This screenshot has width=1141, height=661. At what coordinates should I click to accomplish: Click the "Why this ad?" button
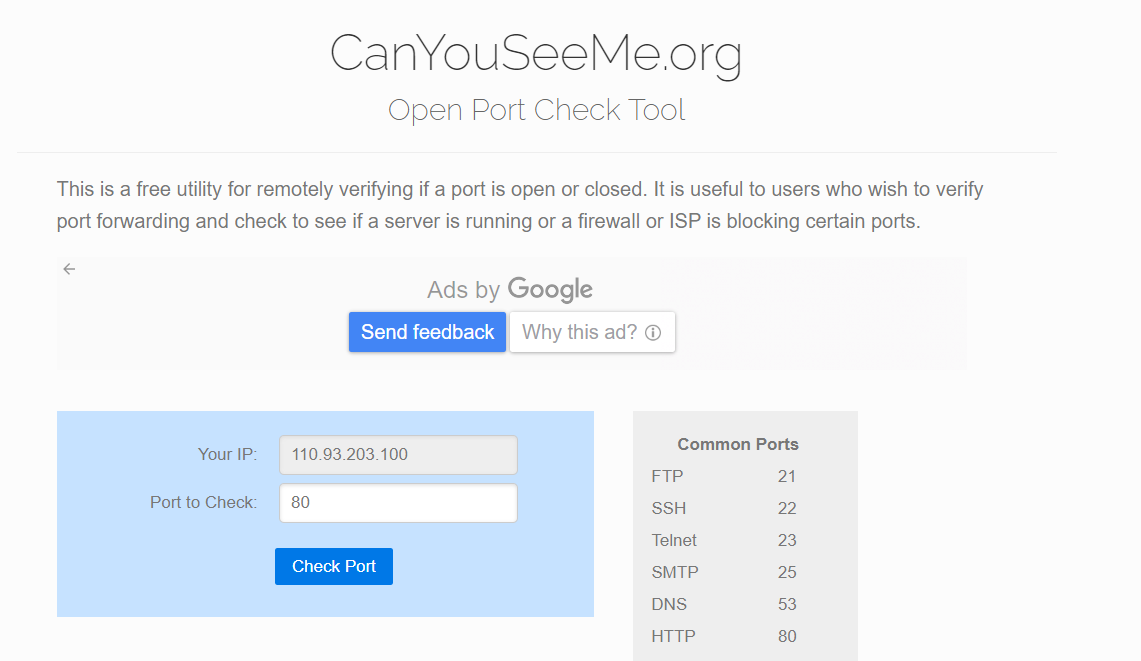592,332
